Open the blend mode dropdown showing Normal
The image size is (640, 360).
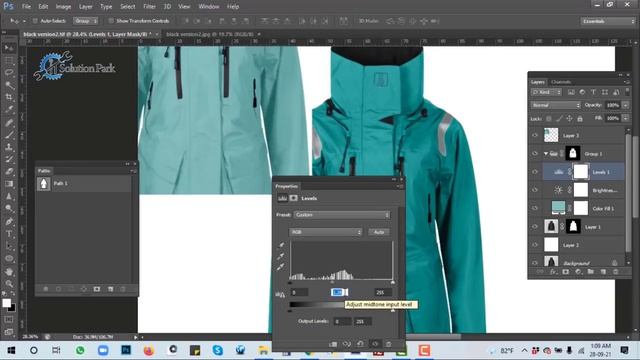click(556, 105)
